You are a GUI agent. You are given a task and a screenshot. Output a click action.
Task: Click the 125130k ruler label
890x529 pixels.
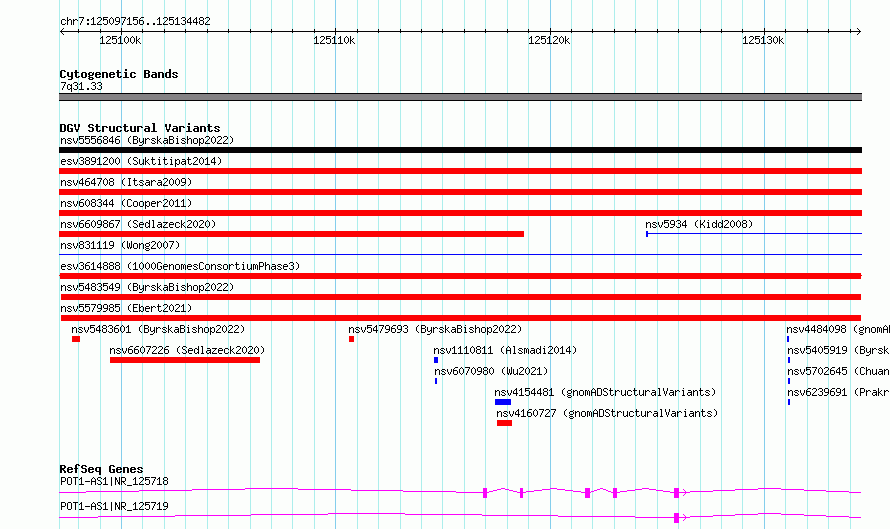(x=763, y=40)
